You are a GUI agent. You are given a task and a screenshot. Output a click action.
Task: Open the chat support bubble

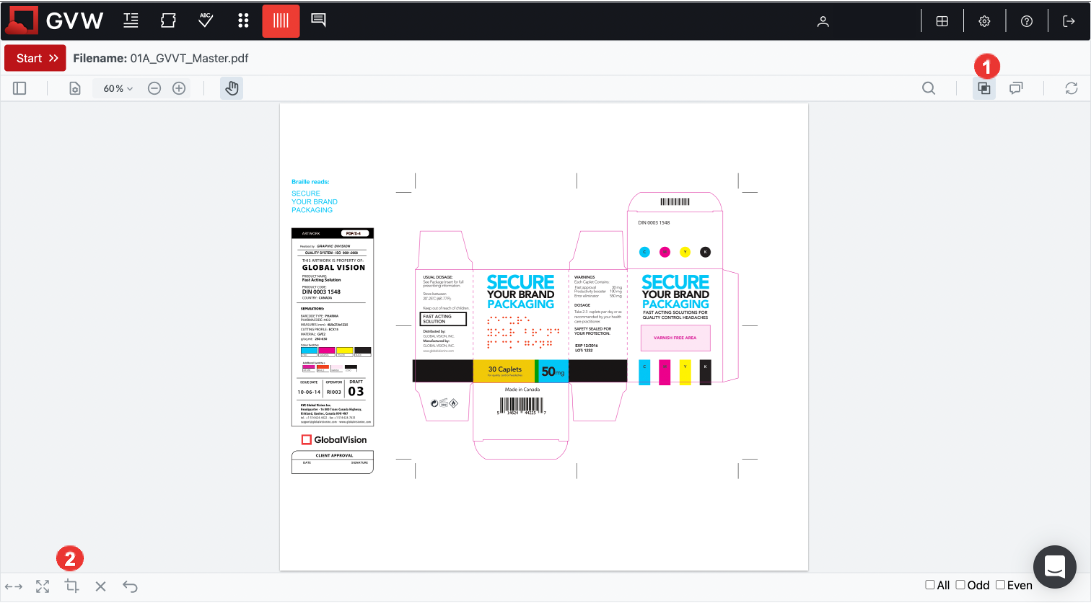click(x=1053, y=566)
